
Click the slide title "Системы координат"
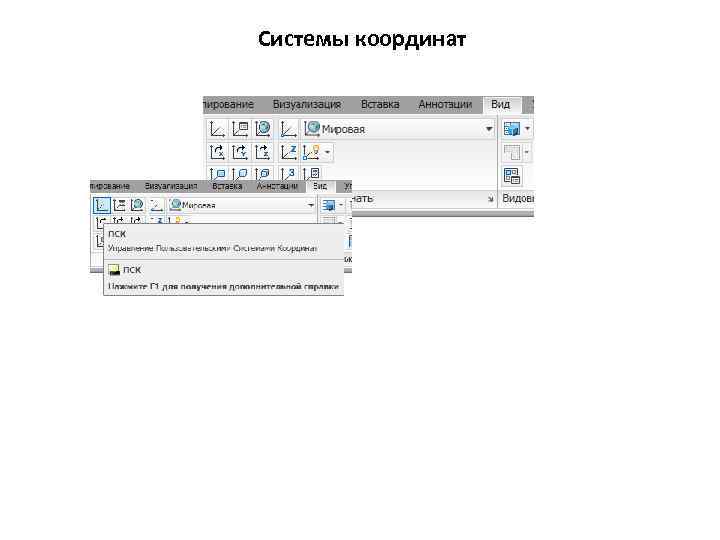[x=362, y=39]
